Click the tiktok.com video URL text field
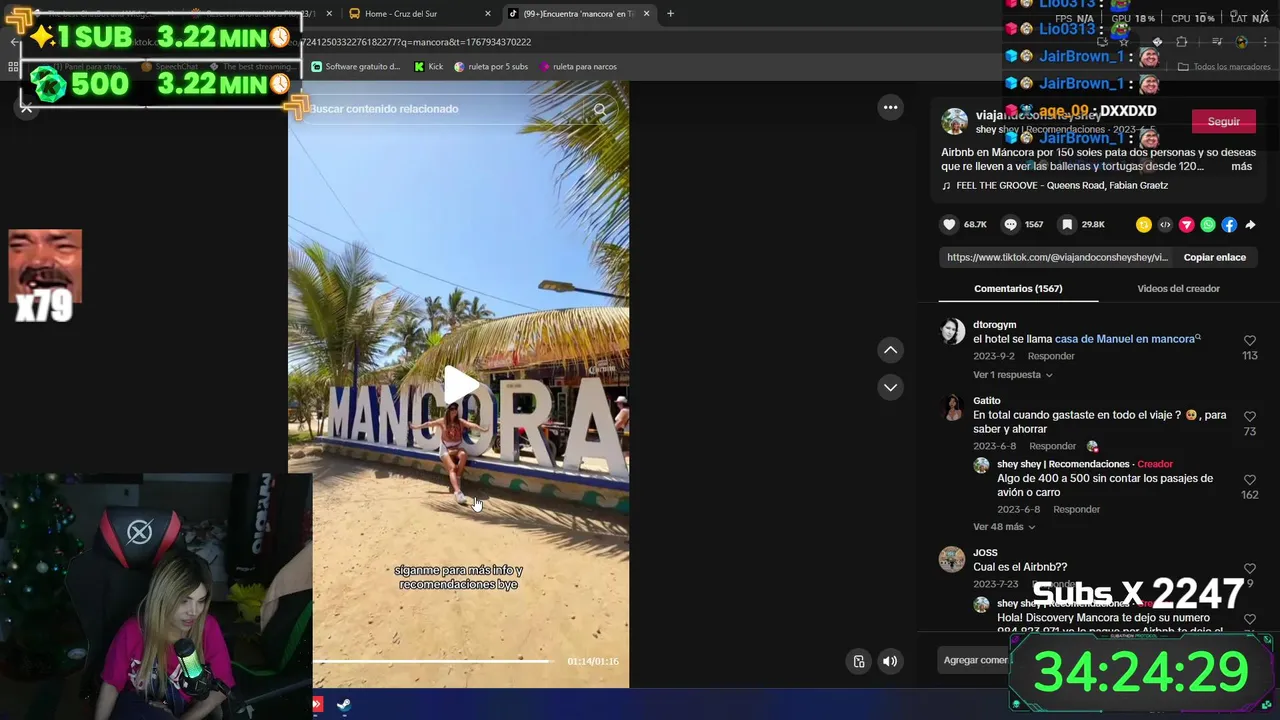Screen dimensions: 1280x720 click(1056, 257)
